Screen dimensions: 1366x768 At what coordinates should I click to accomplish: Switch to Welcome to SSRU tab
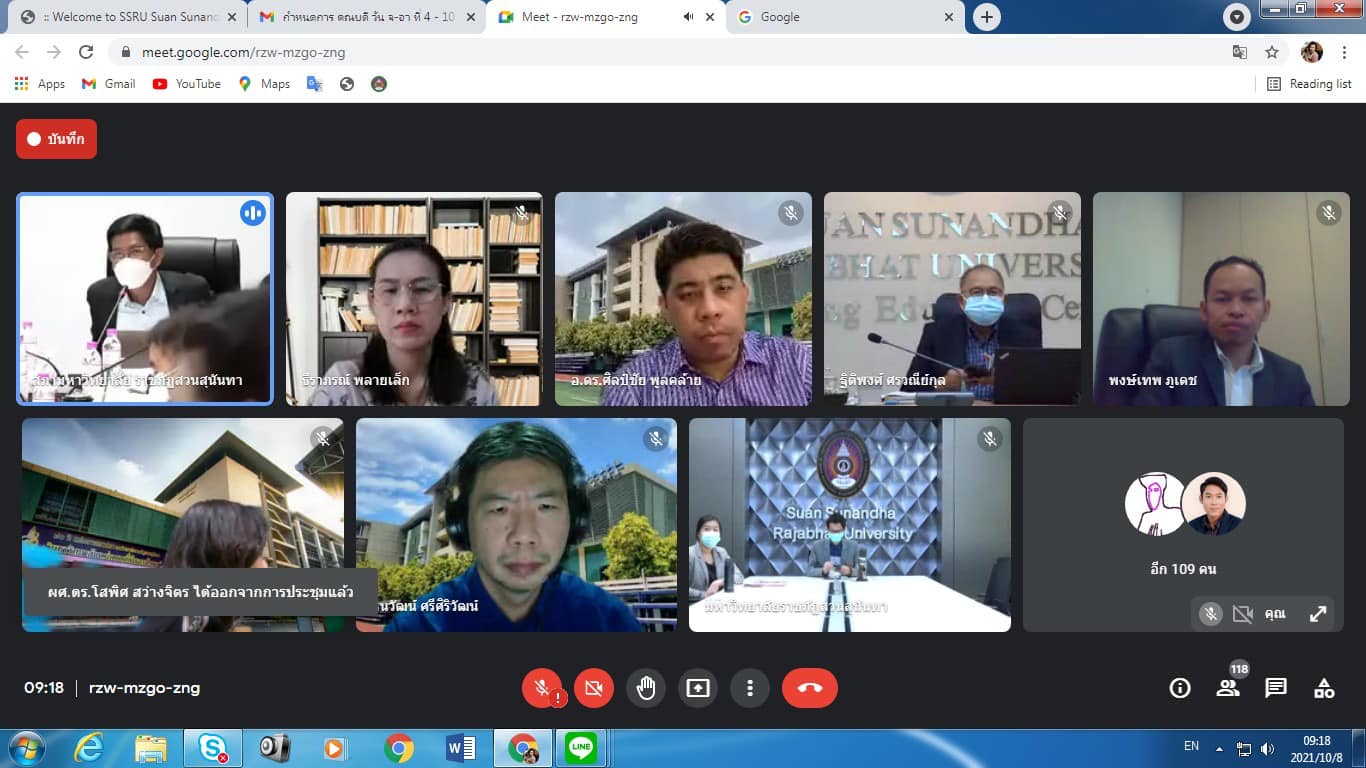(x=130, y=17)
